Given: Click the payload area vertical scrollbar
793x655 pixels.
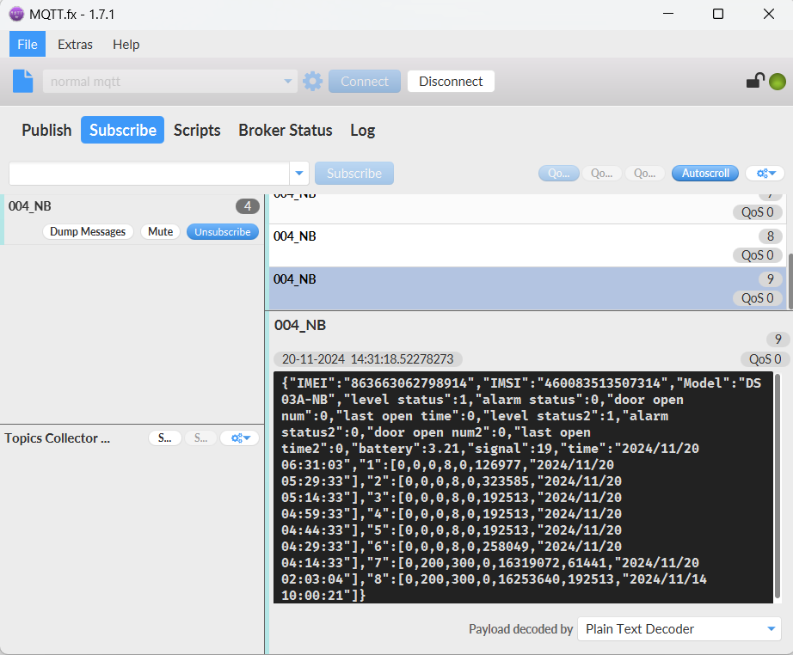Looking at the screenshot, I should [x=777, y=486].
